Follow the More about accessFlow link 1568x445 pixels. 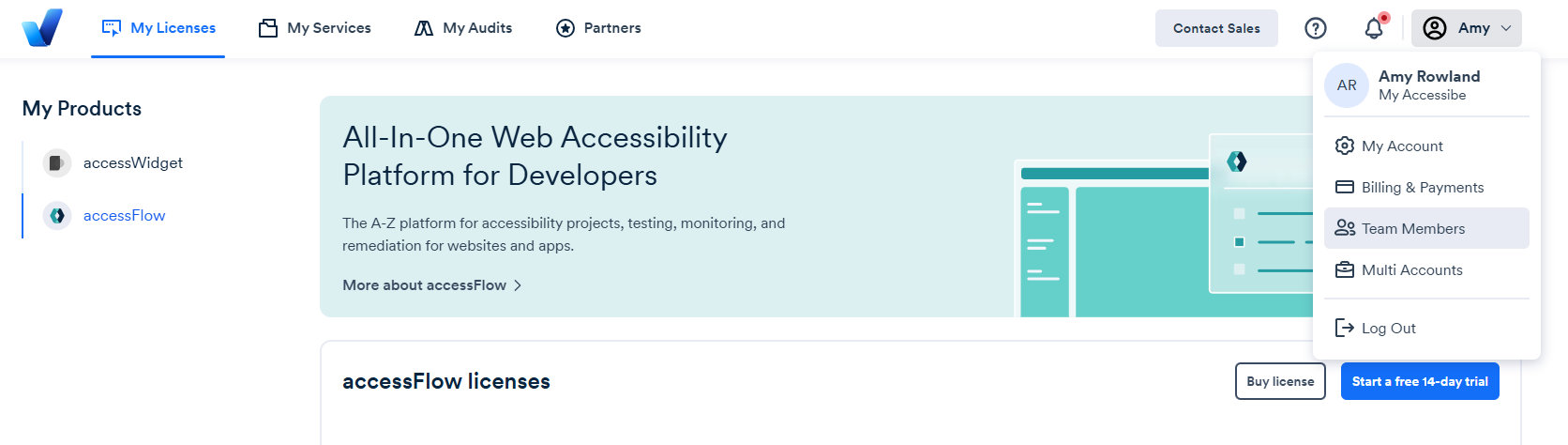pyautogui.click(x=432, y=285)
